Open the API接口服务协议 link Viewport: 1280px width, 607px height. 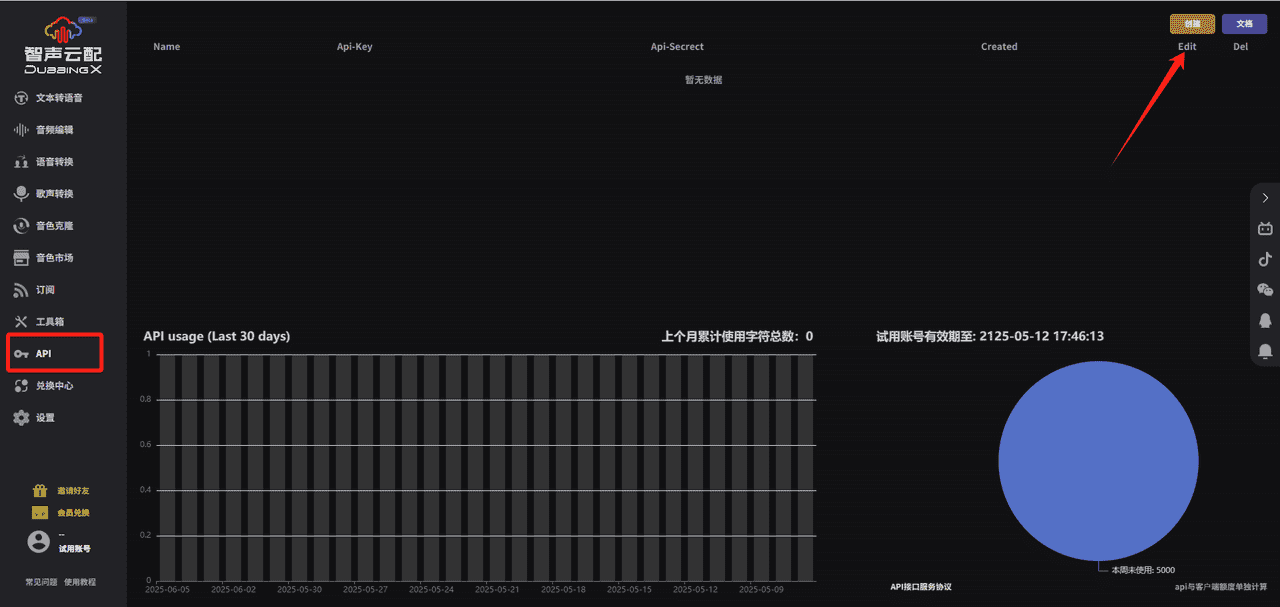coord(920,587)
